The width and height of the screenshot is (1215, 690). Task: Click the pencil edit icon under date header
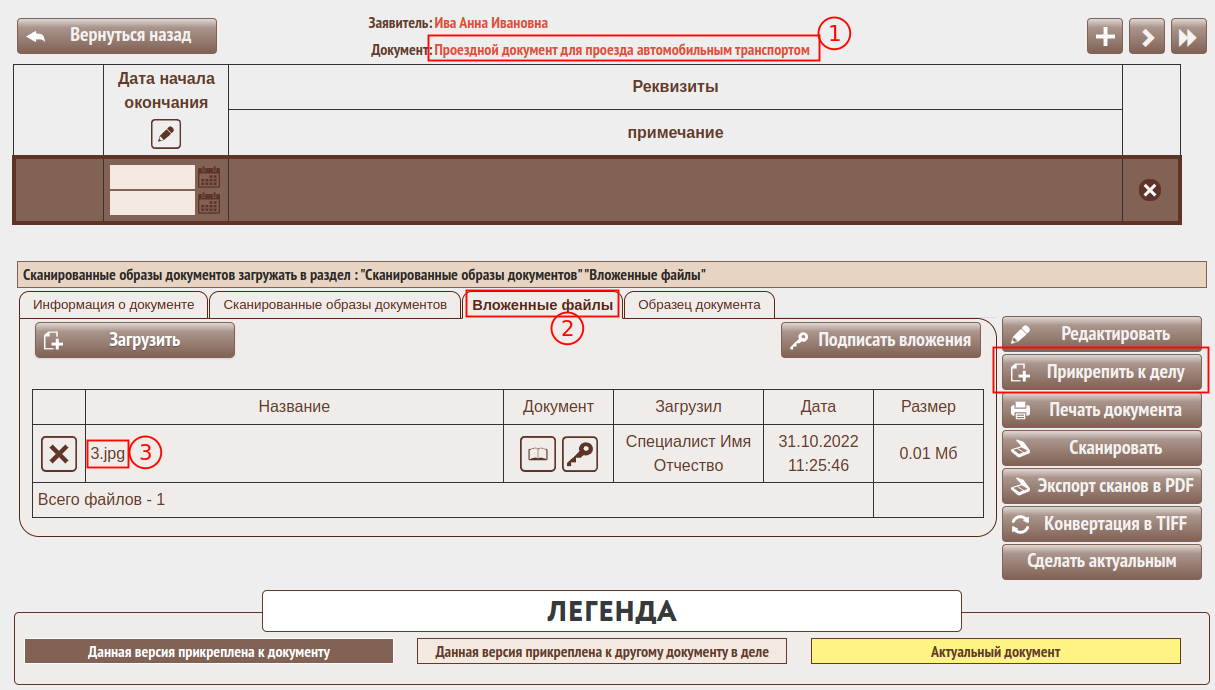(x=166, y=133)
